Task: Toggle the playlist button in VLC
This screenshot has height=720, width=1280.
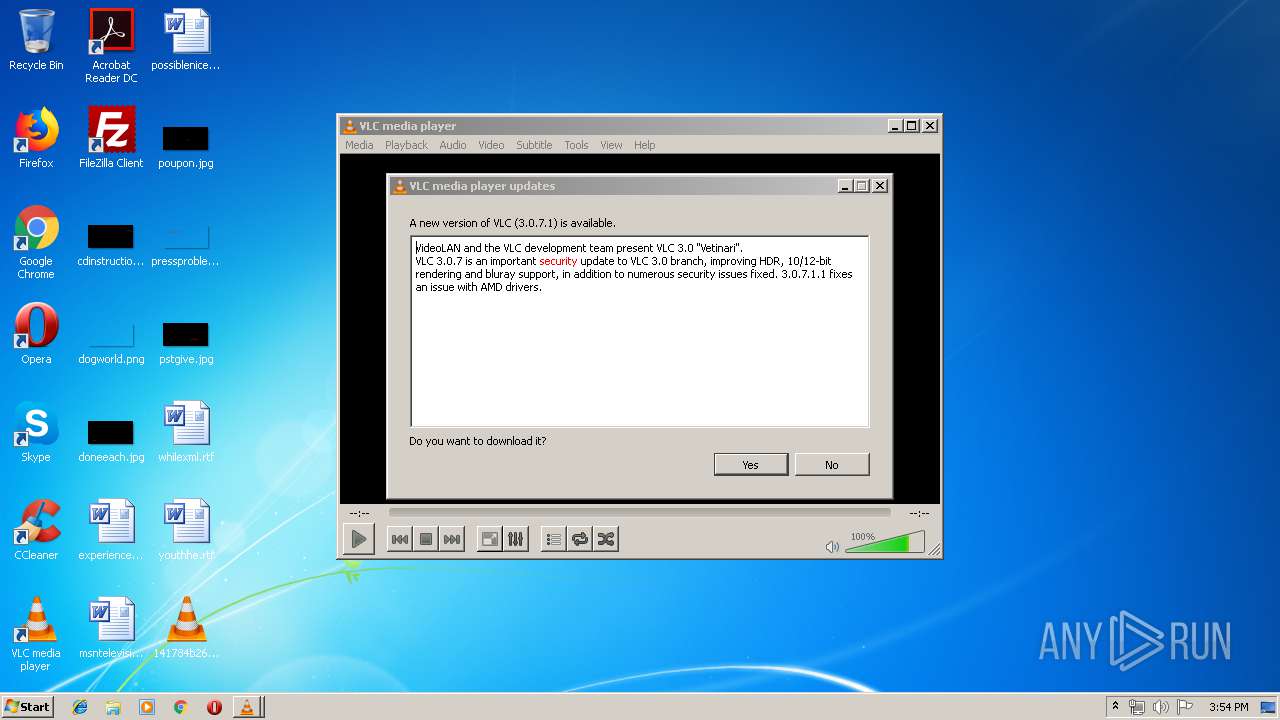Action: 553,539
